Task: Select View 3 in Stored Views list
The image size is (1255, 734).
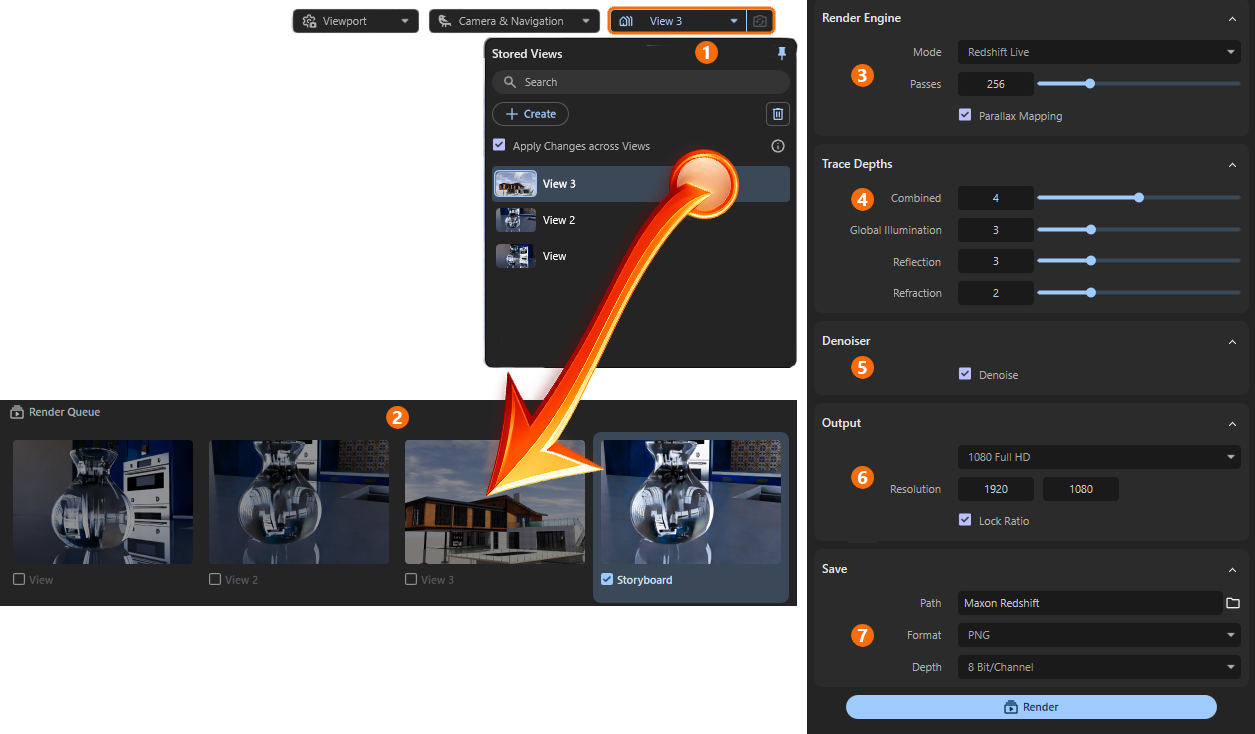Action: (641, 184)
